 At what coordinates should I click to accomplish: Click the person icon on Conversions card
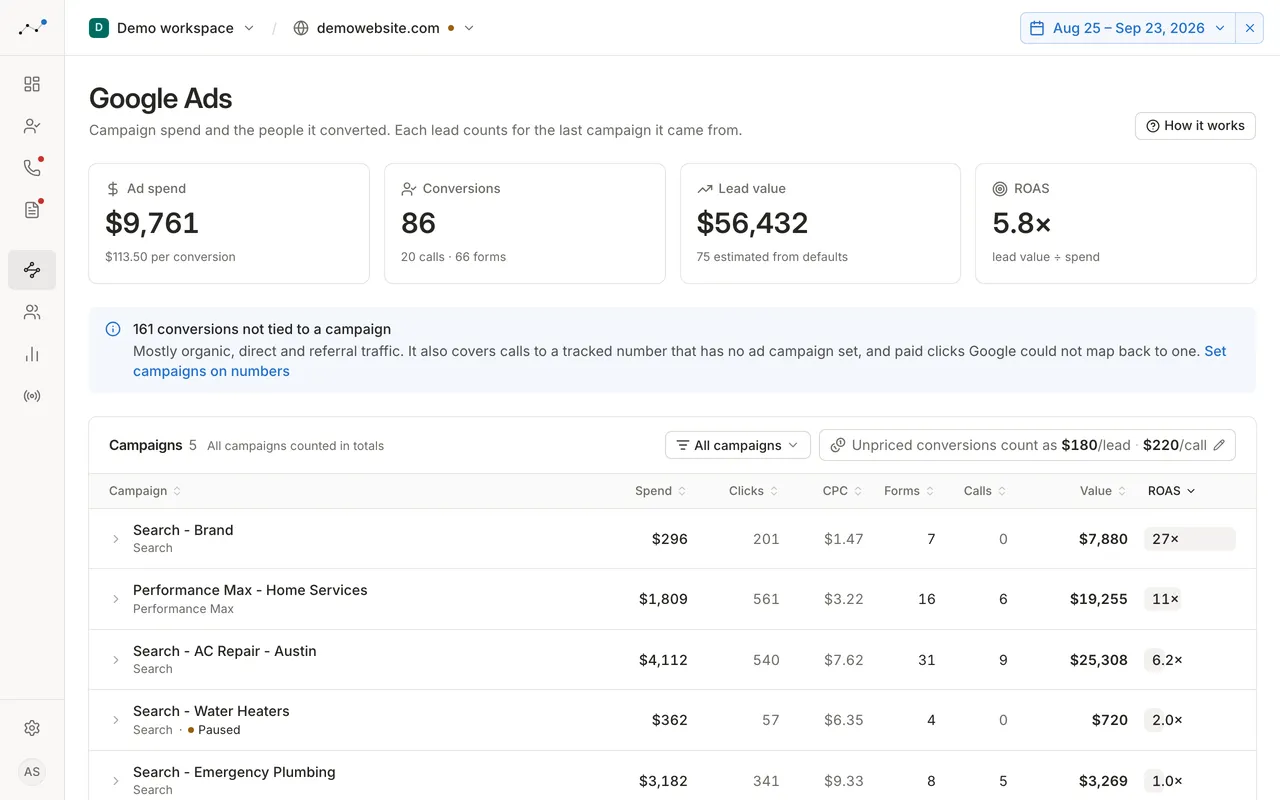click(409, 188)
